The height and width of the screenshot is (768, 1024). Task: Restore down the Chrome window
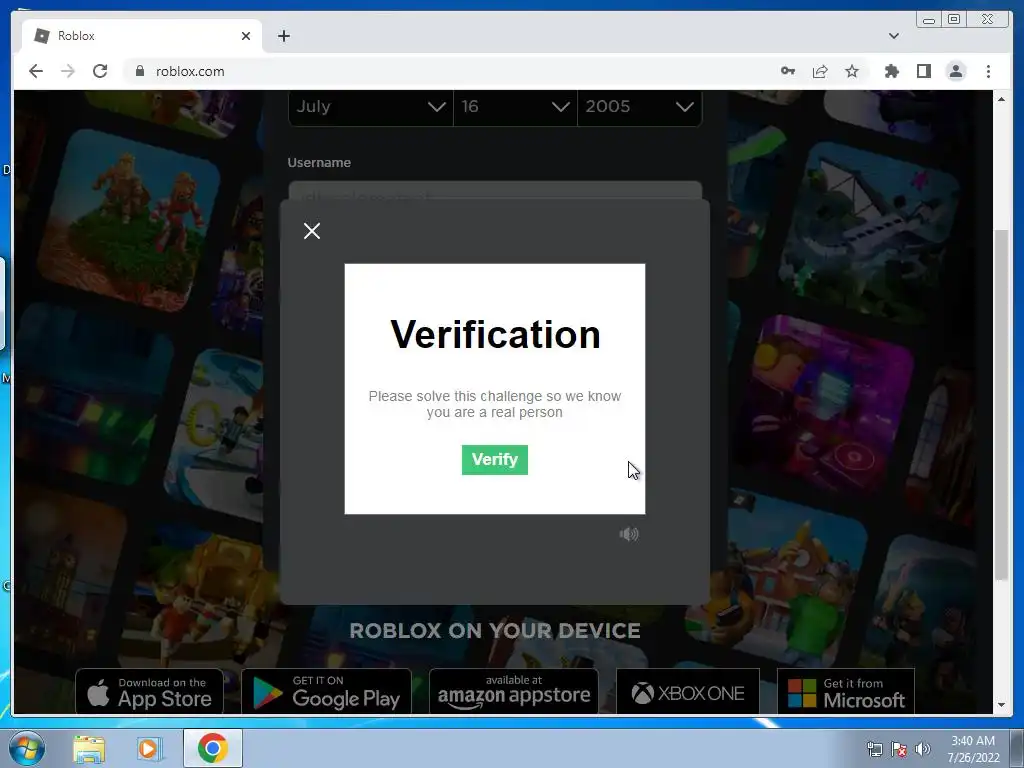pyautogui.click(x=954, y=20)
